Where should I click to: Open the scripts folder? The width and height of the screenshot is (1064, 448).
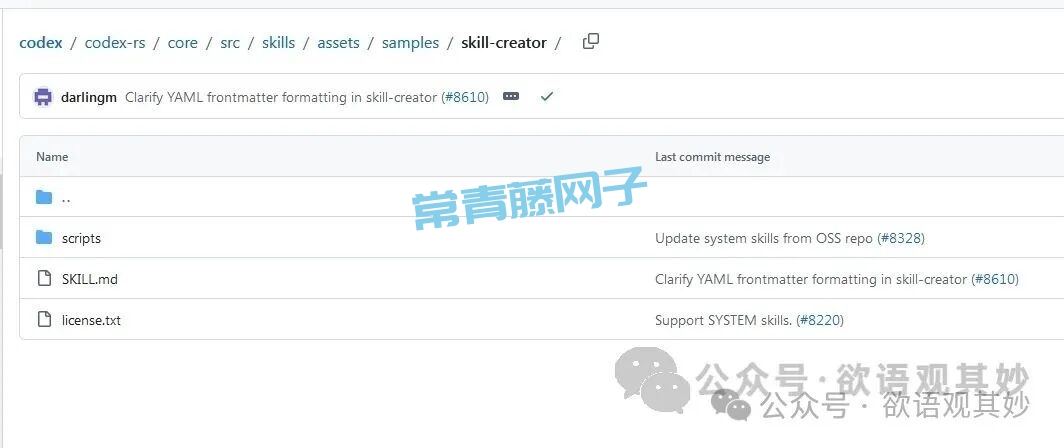coord(81,238)
